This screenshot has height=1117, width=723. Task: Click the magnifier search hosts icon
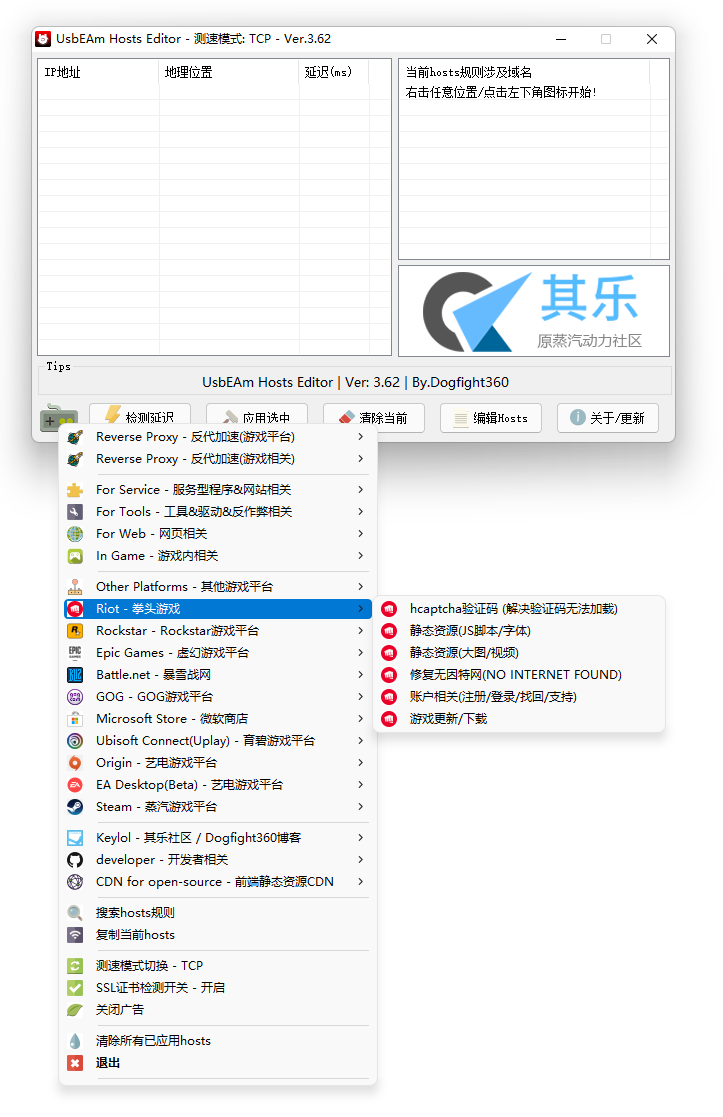75,913
